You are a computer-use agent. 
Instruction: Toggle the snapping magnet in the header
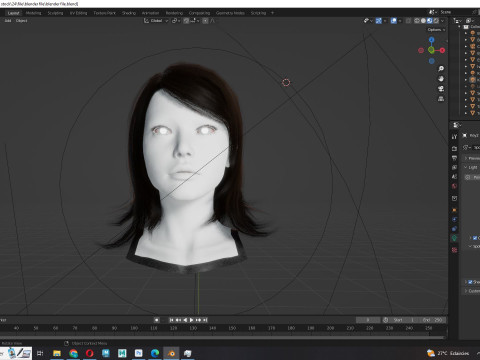[186, 21]
